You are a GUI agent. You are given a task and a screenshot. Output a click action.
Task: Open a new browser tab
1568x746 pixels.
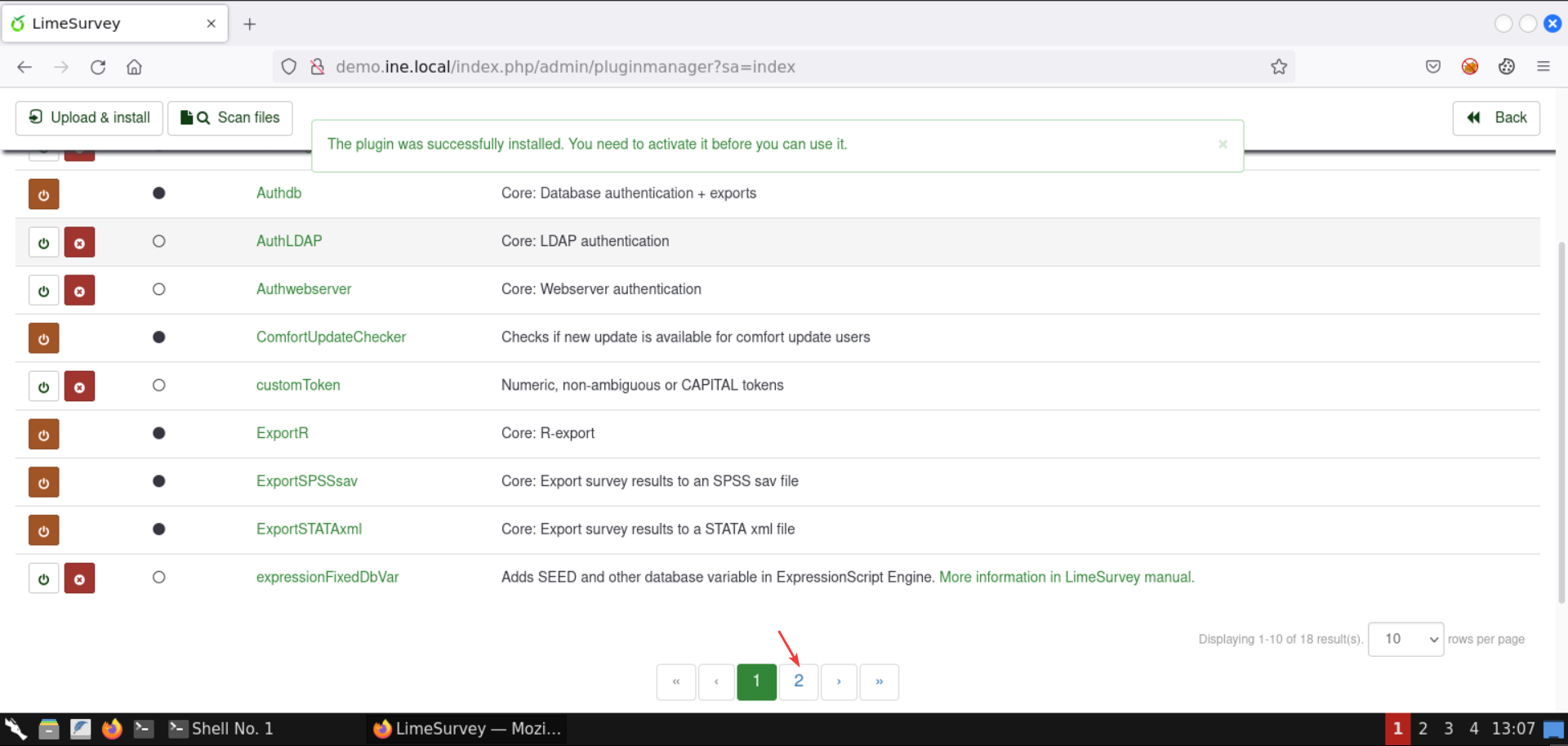click(x=250, y=25)
